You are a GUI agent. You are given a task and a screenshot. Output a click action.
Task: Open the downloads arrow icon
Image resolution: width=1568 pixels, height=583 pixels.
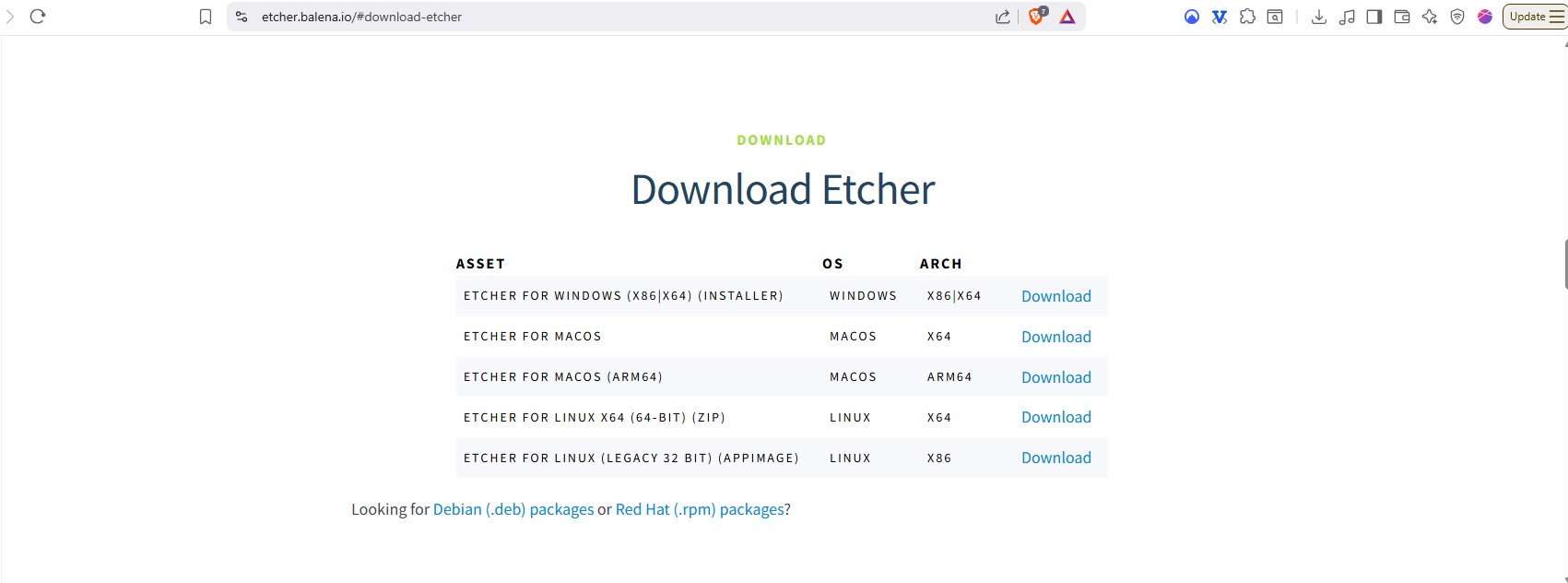(x=1319, y=17)
